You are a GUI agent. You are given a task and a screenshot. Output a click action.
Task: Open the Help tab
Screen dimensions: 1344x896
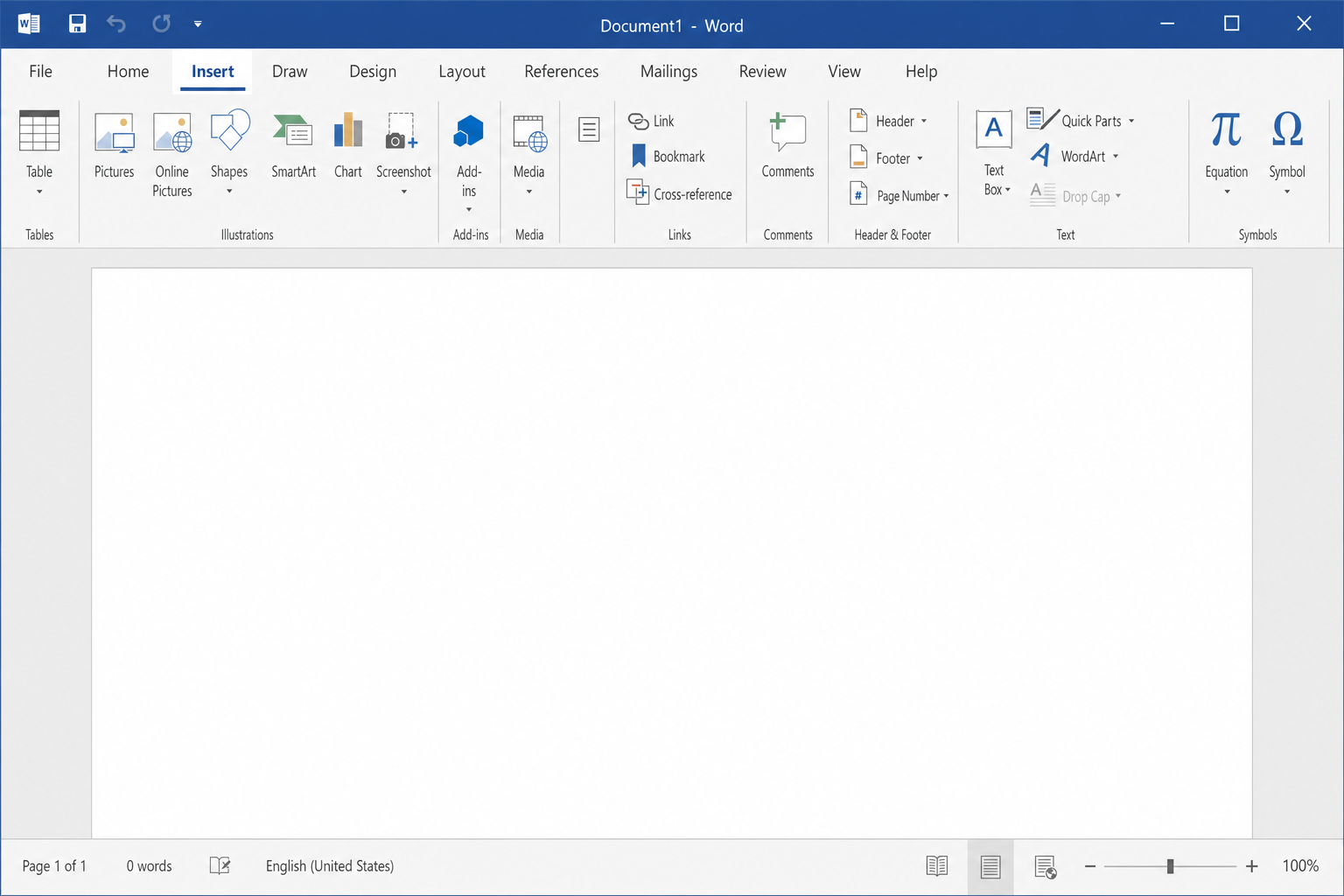tap(921, 72)
